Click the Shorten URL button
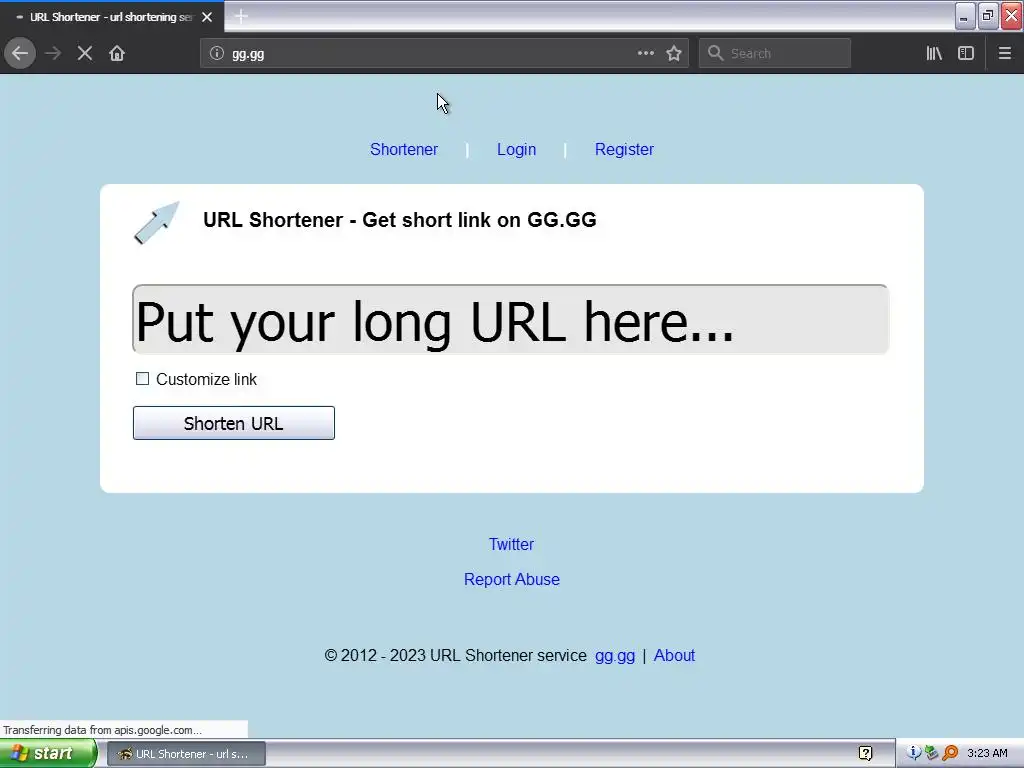The width and height of the screenshot is (1024, 768). [234, 423]
